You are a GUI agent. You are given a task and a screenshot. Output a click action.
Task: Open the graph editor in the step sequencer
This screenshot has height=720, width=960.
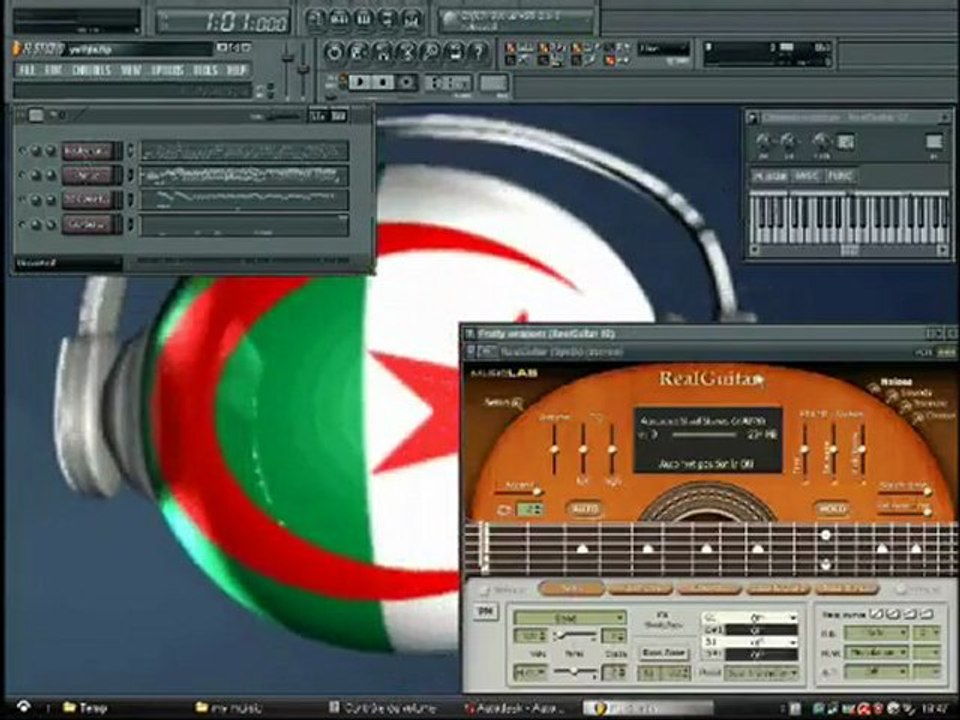click(x=318, y=116)
